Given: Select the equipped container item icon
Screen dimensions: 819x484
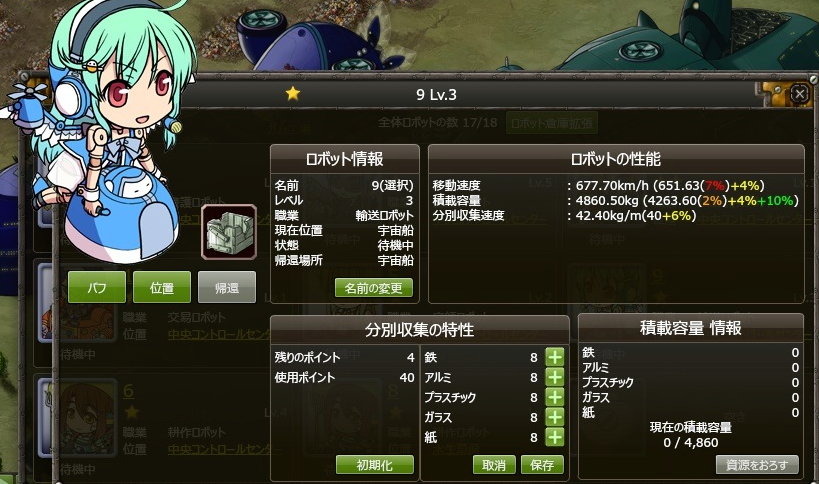Looking at the screenshot, I should [229, 232].
